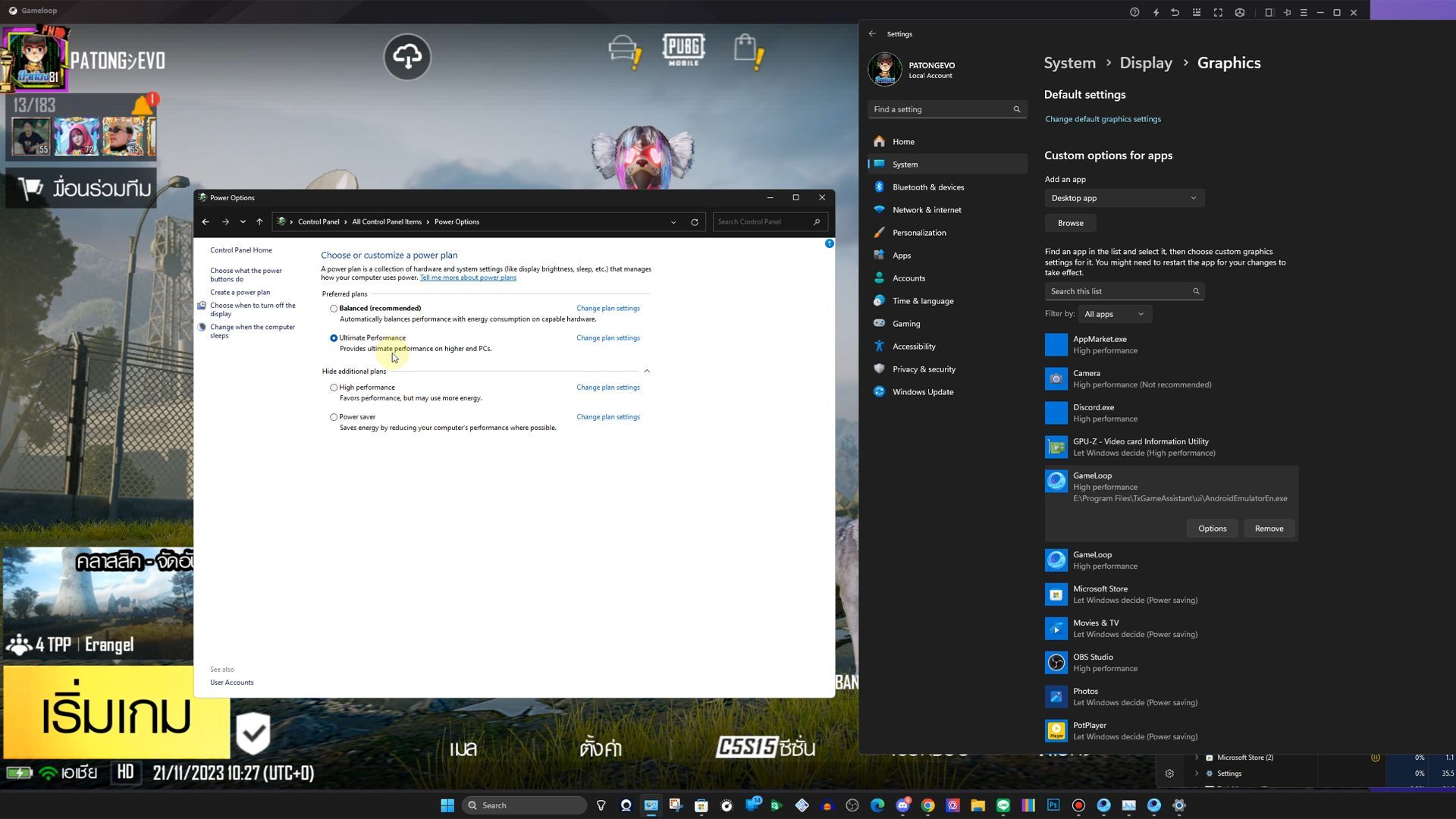Open Network & internet in Settings sidebar

click(947, 210)
